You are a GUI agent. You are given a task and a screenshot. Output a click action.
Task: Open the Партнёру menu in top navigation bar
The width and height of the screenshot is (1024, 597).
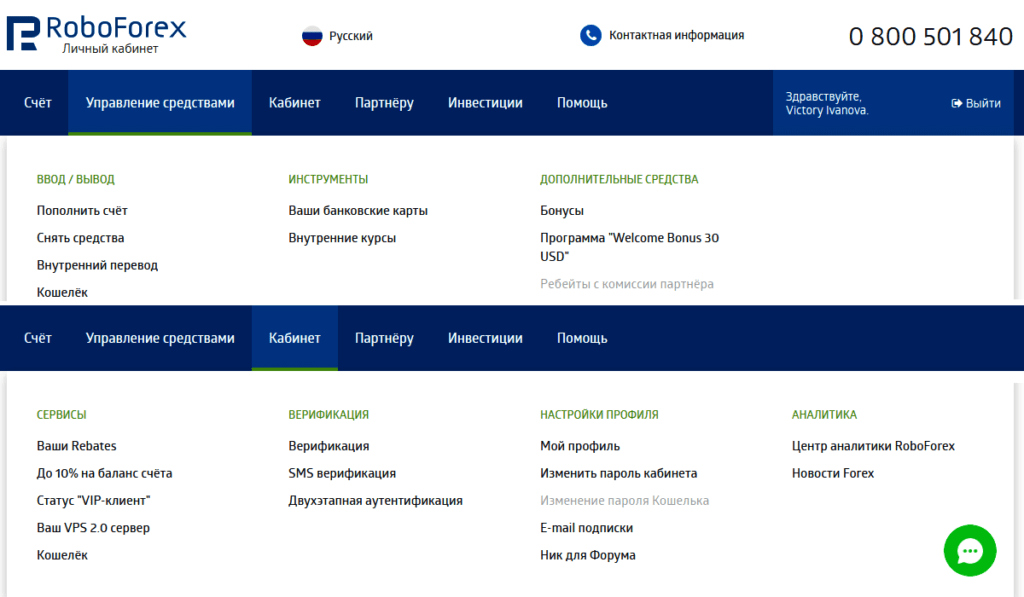[x=384, y=103]
